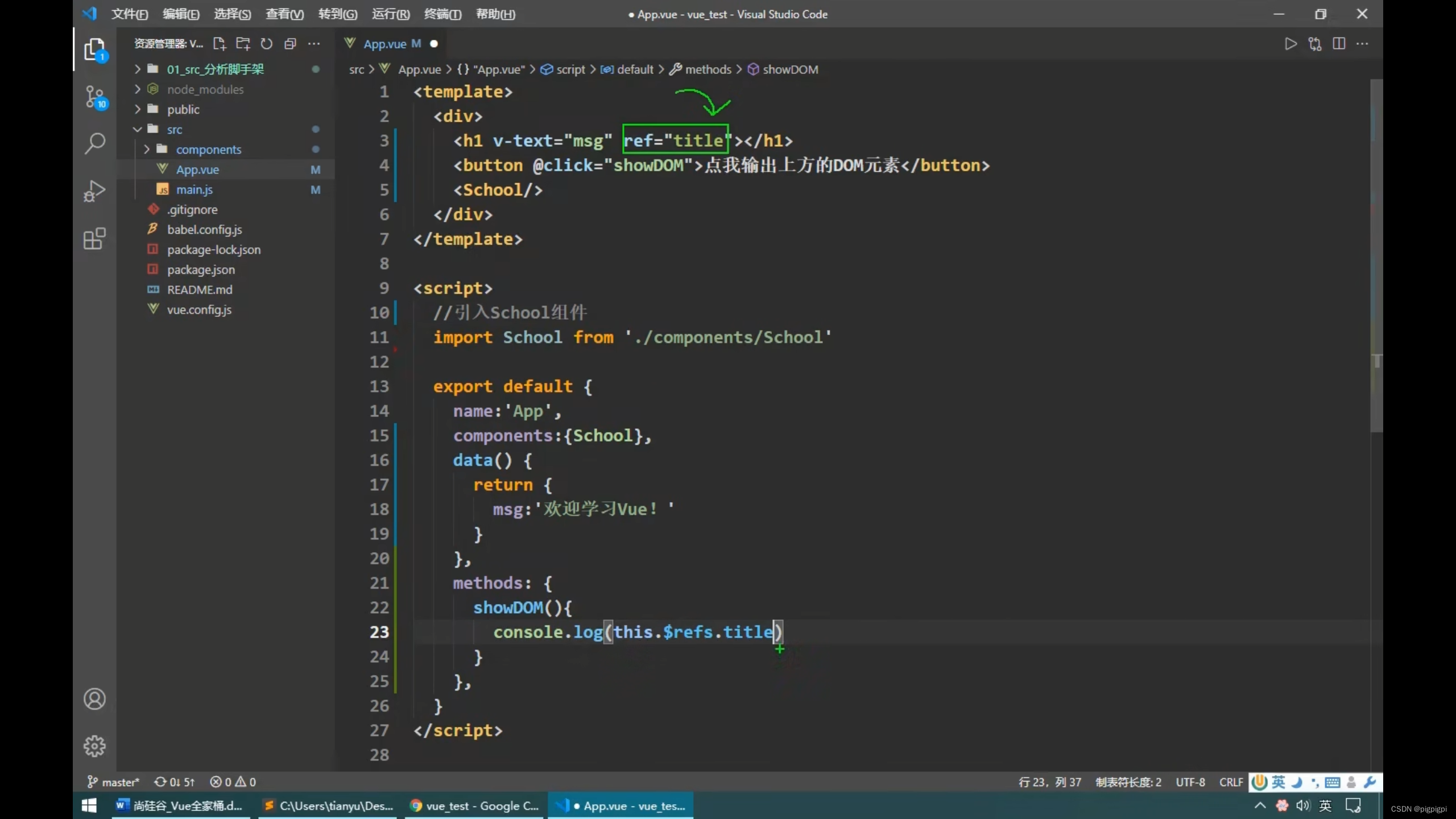Open the 查看(V) menu
This screenshot has height=819, width=1456.
coord(284,14)
